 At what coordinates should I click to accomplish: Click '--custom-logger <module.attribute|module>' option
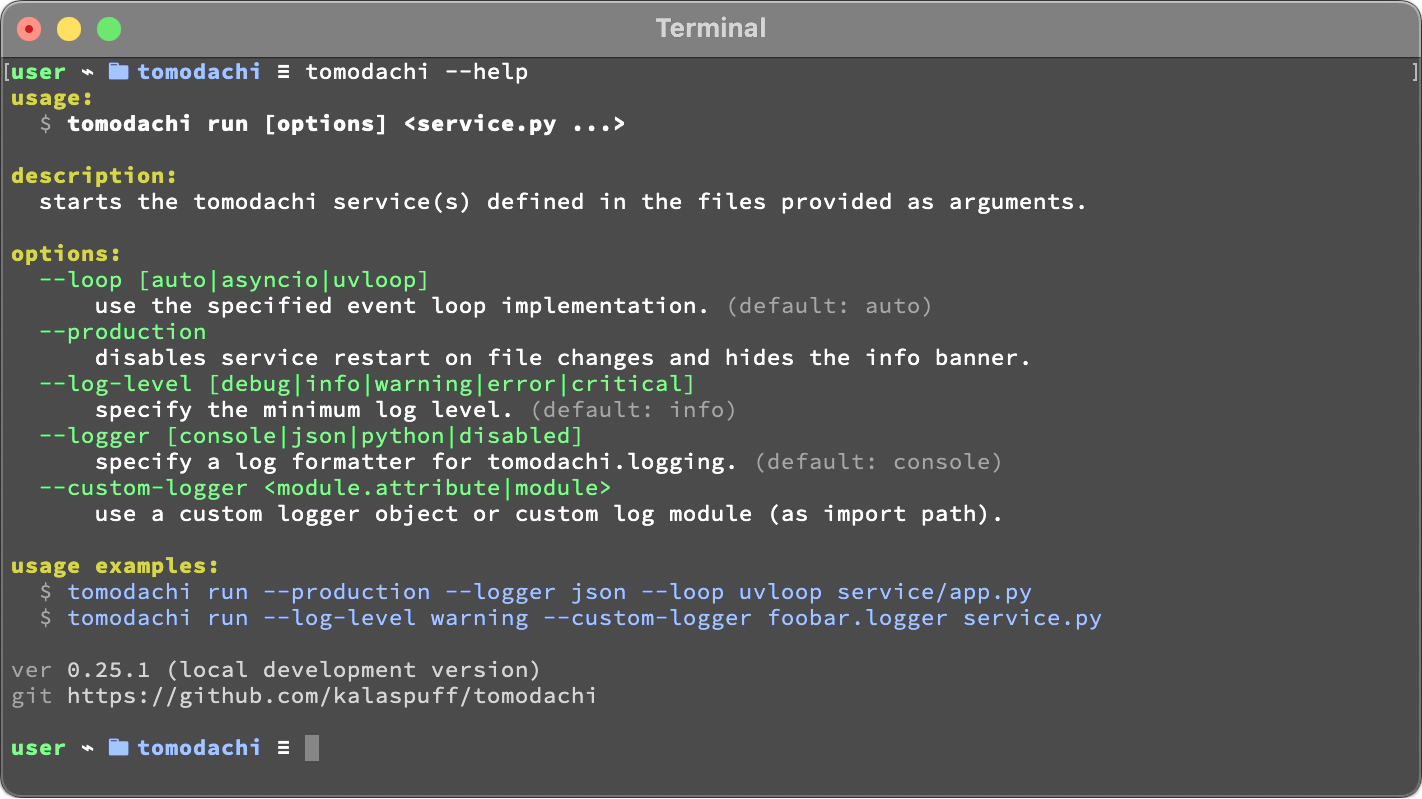point(325,488)
